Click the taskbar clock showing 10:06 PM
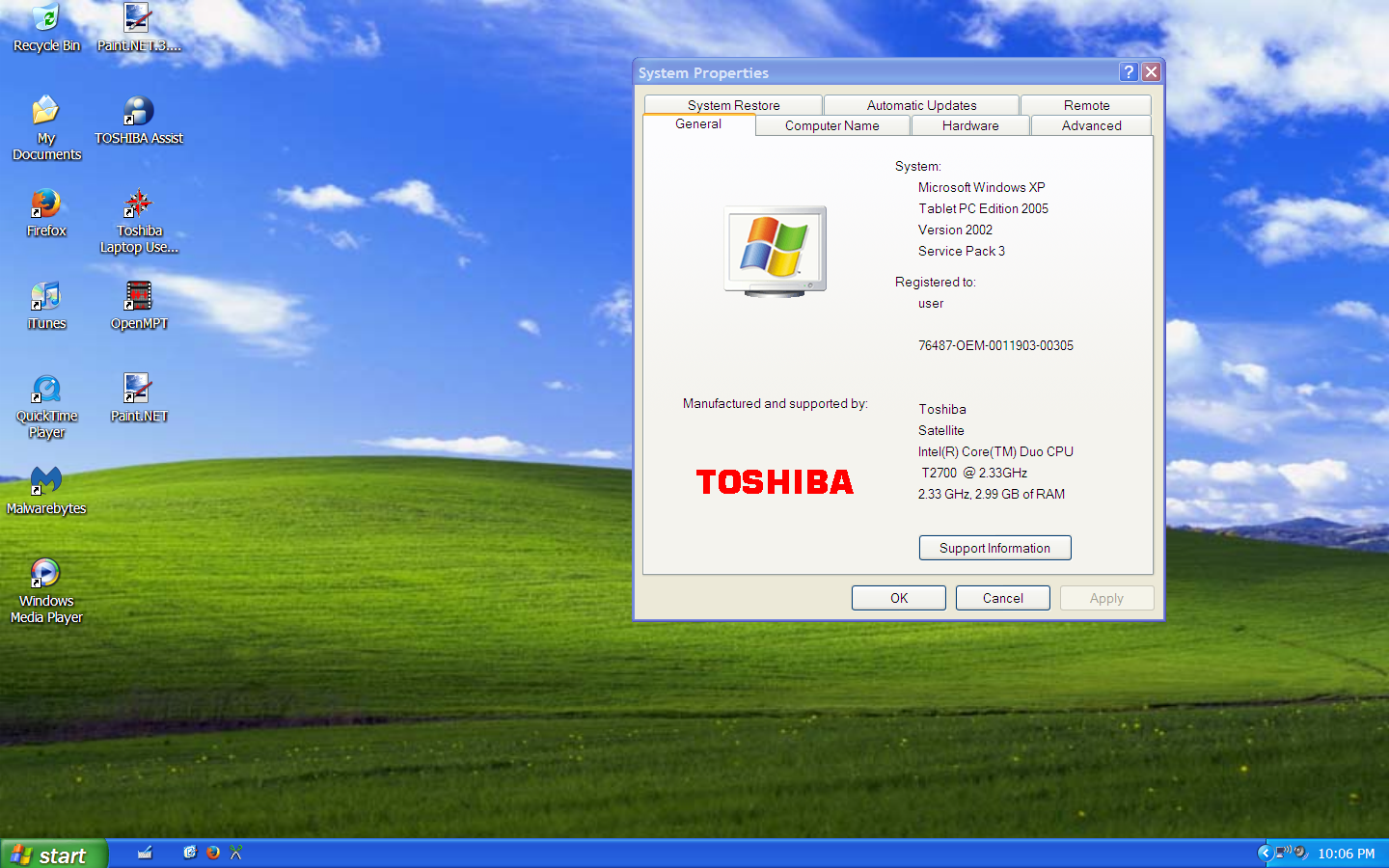 tap(1346, 854)
